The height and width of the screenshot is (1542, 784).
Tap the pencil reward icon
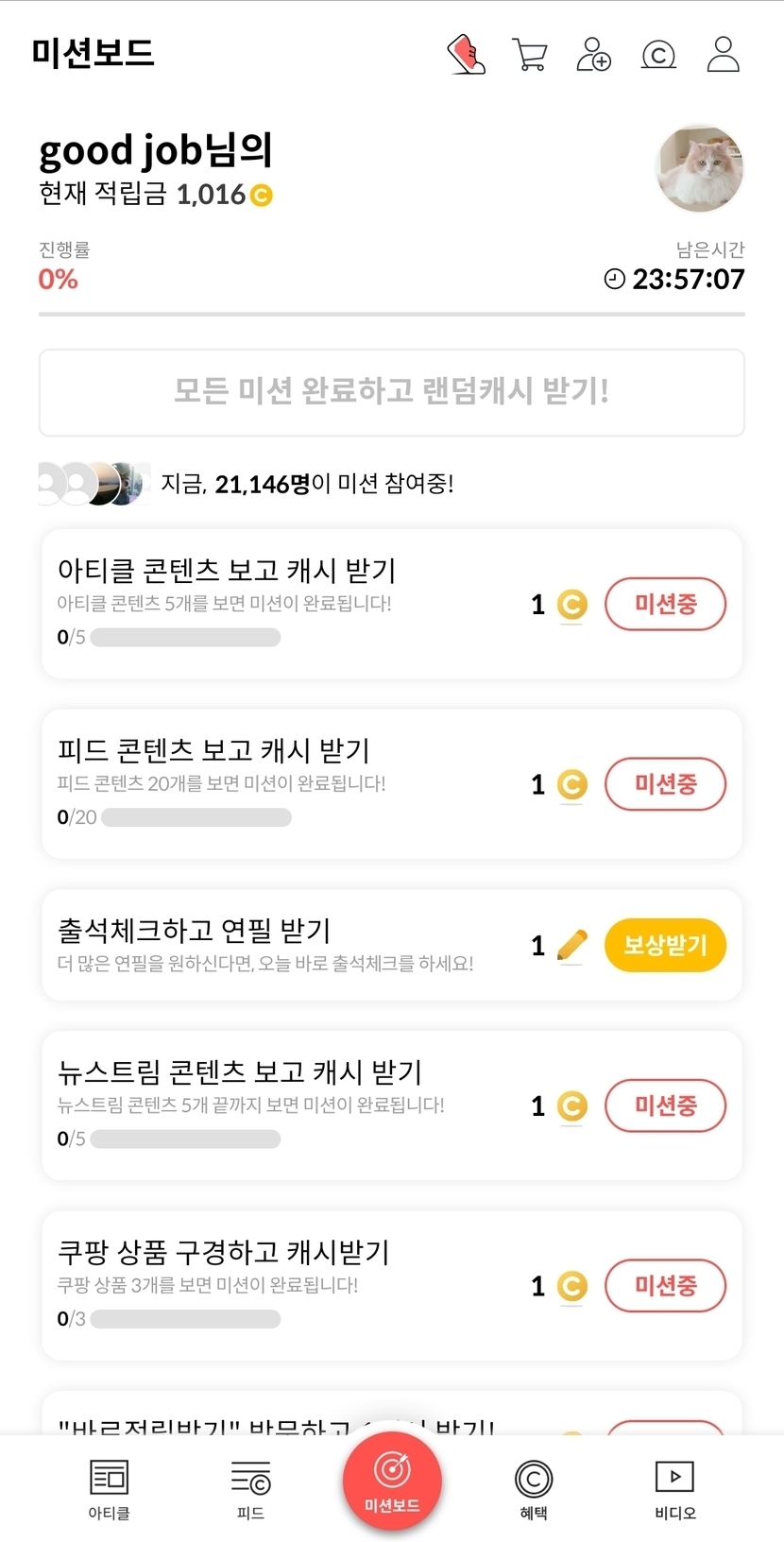[x=571, y=945]
